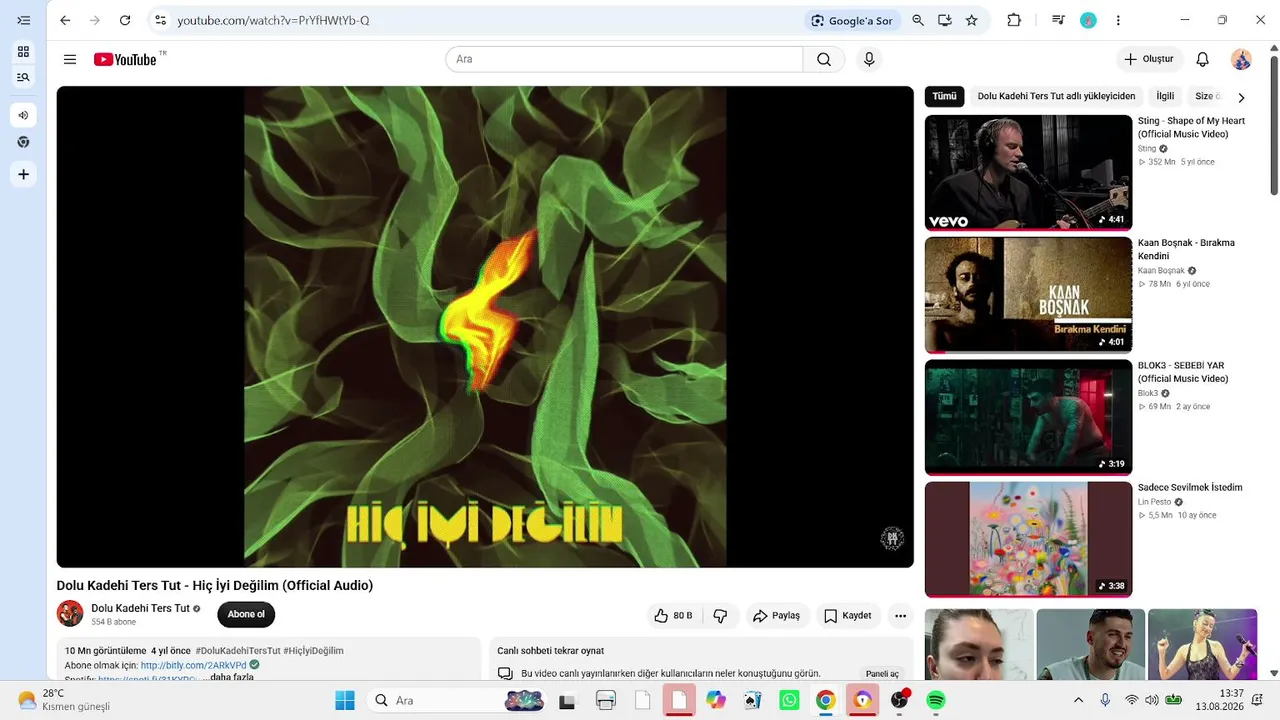1280x720 pixels.
Task: Expand the vertical tabs sidebar
Action: pos(23,20)
